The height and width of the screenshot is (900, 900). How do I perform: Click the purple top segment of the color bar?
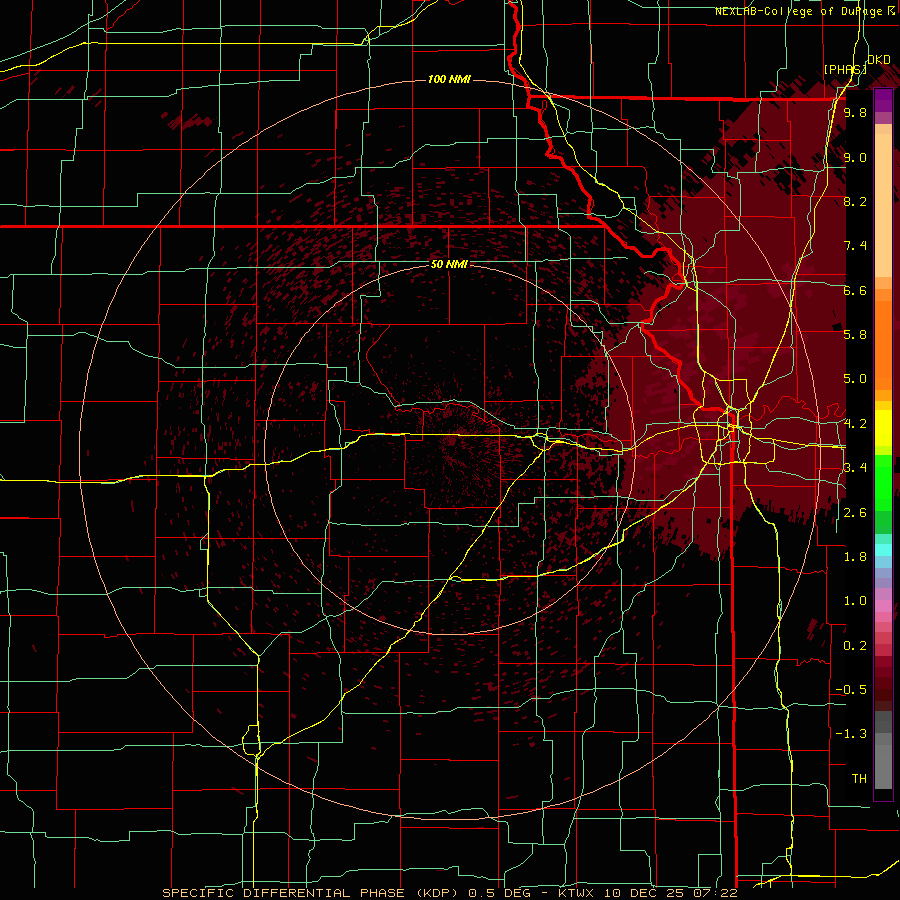(883, 100)
